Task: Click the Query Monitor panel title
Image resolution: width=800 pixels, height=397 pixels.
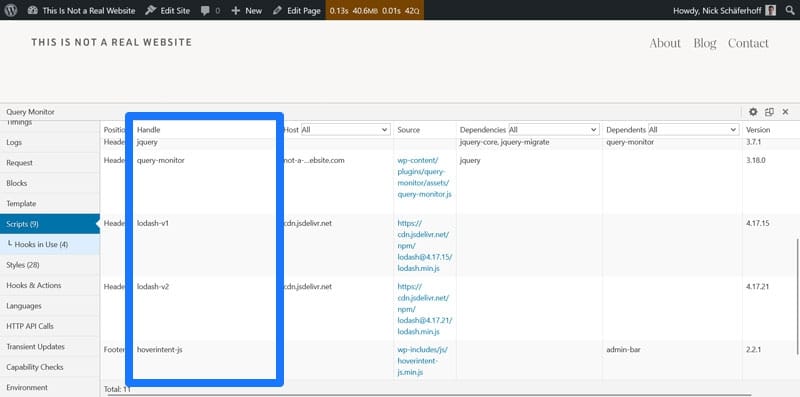Action: (x=30, y=112)
